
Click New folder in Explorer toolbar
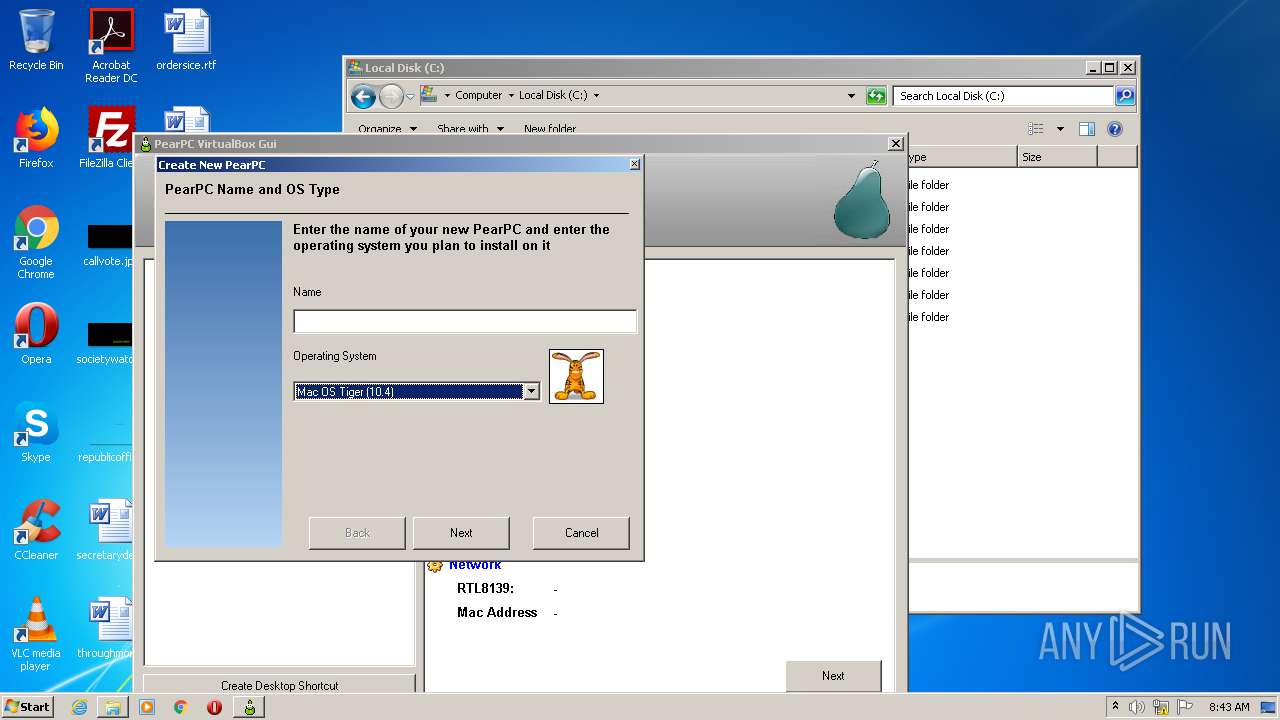550,129
